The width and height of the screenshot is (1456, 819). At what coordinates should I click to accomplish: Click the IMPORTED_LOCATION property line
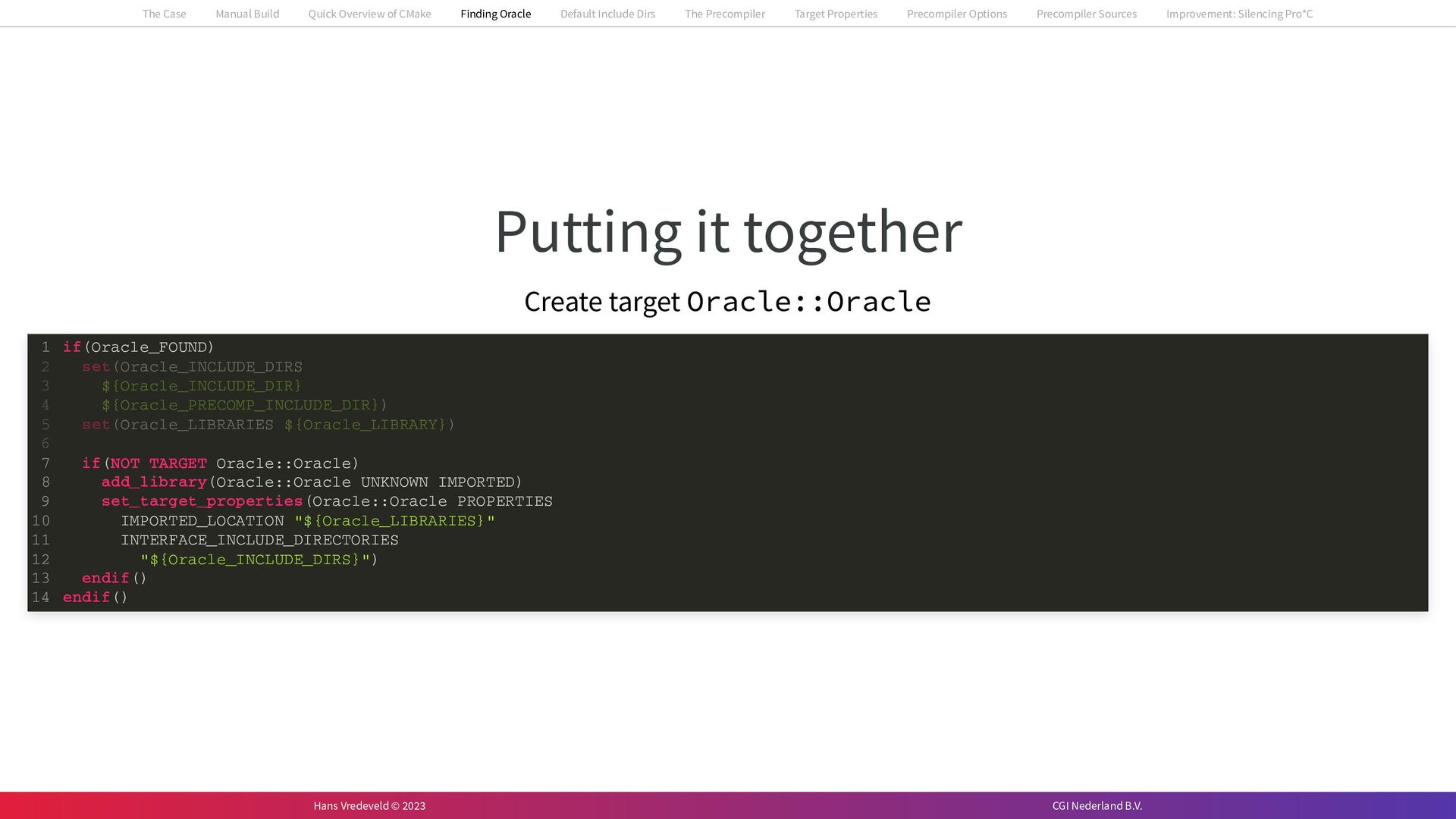pos(307,521)
